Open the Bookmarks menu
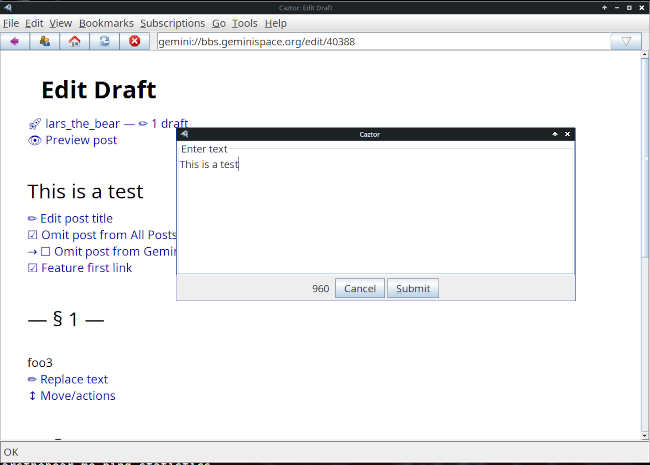This screenshot has width=650, height=465. pyautogui.click(x=106, y=23)
